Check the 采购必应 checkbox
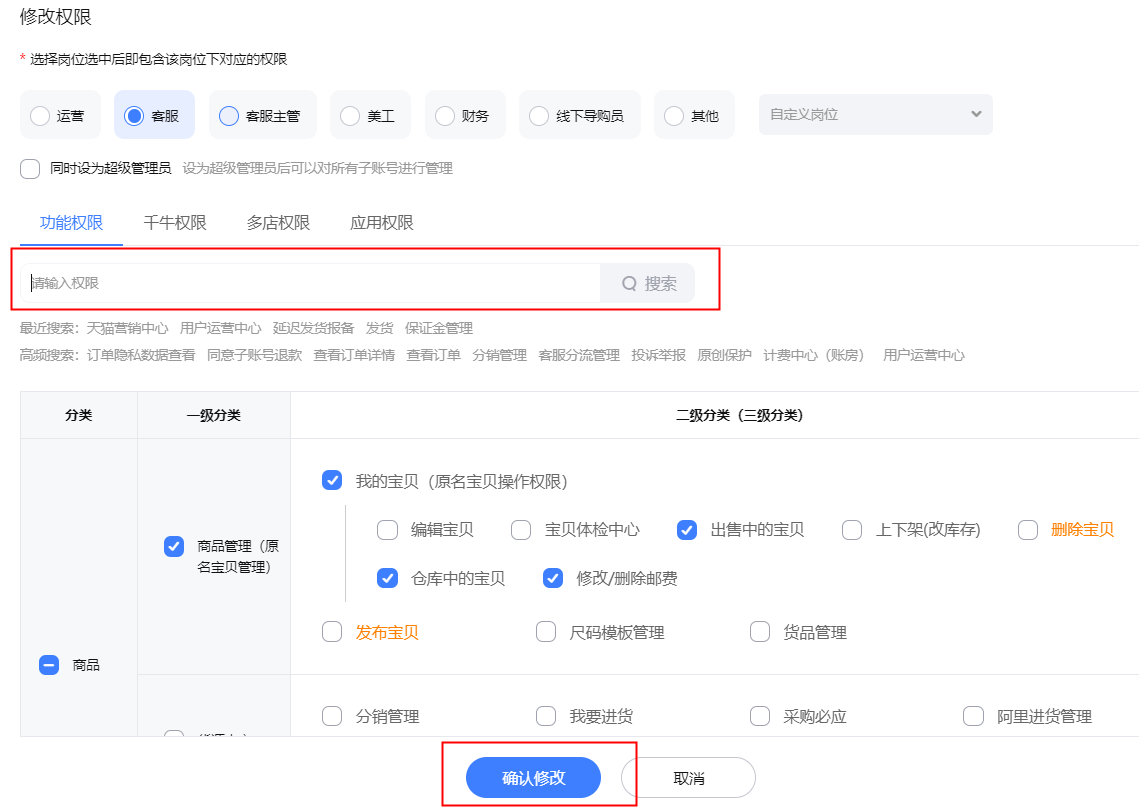 point(760,716)
